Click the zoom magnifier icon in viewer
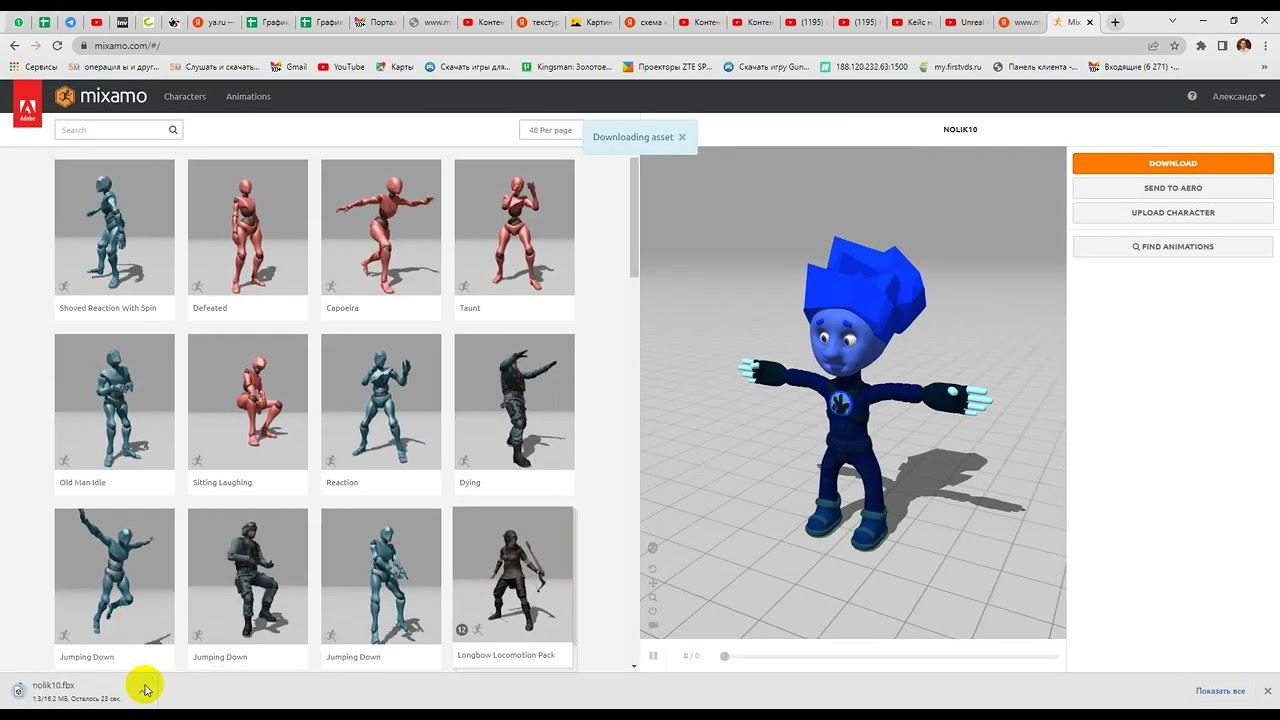 pyautogui.click(x=653, y=597)
